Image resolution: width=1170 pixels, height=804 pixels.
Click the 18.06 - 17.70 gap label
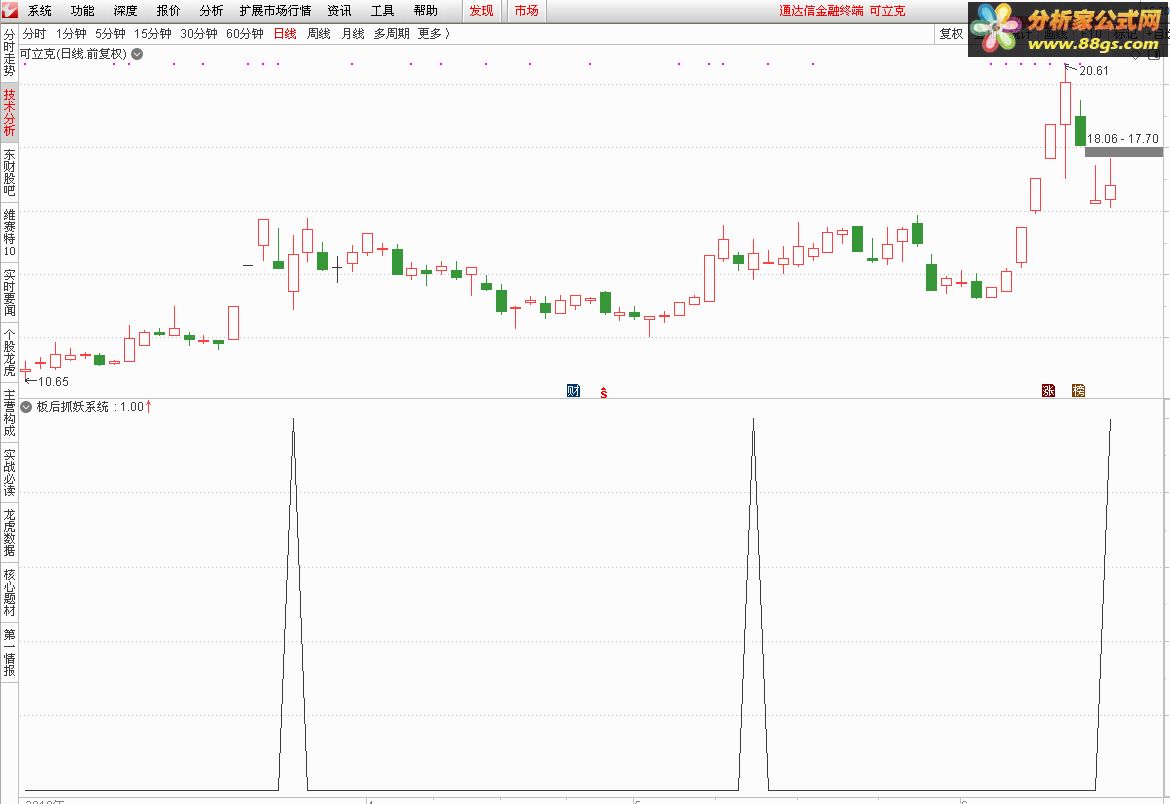1123,139
